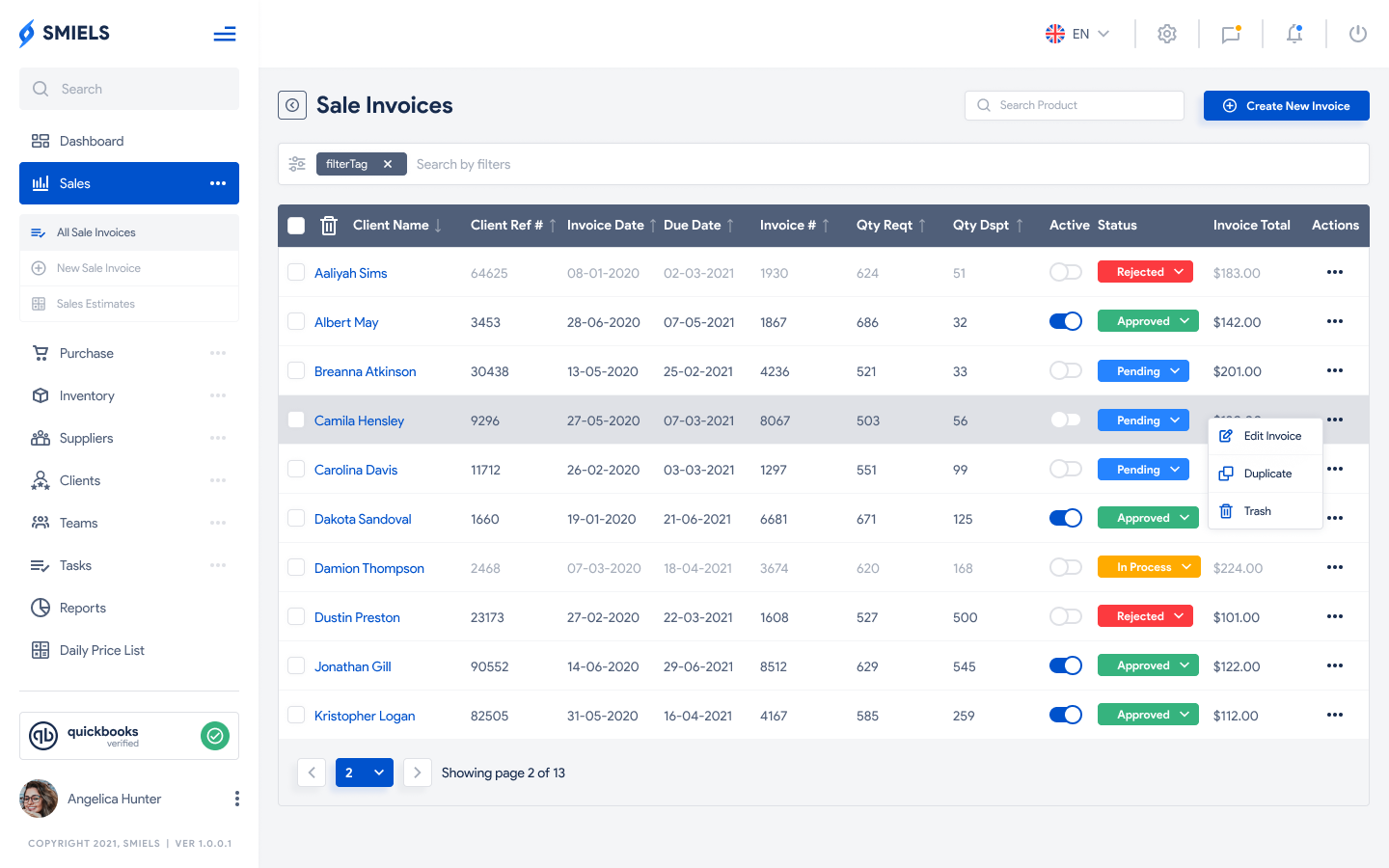
Task: Open the filter sliders icon
Action: point(297,164)
